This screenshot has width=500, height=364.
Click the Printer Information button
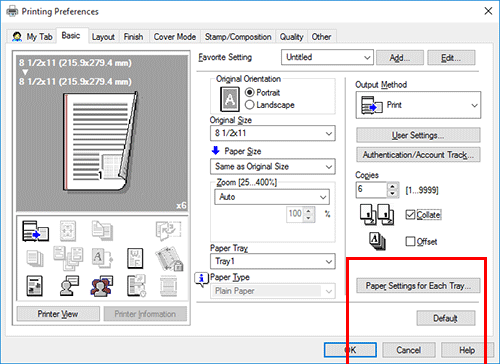(145, 314)
